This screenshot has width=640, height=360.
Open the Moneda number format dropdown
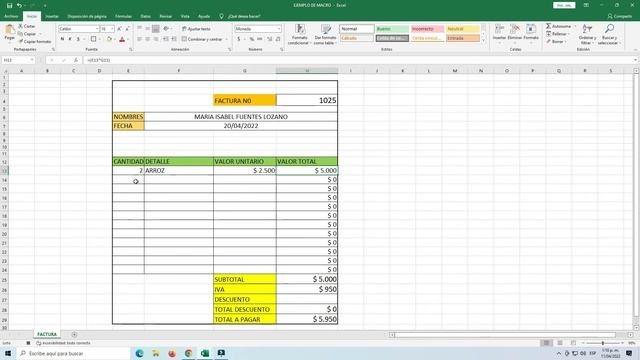[x=279, y=29]
